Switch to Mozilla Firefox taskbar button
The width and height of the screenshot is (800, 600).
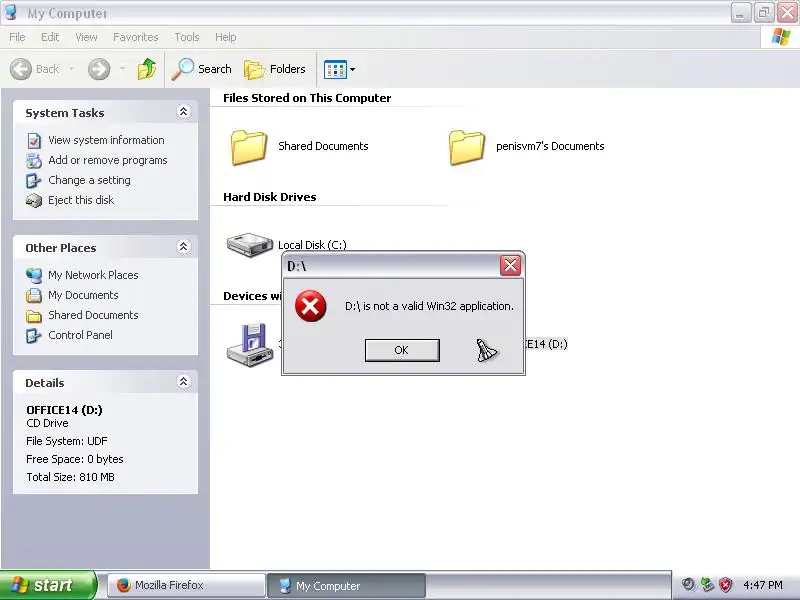tap(187, 585)
